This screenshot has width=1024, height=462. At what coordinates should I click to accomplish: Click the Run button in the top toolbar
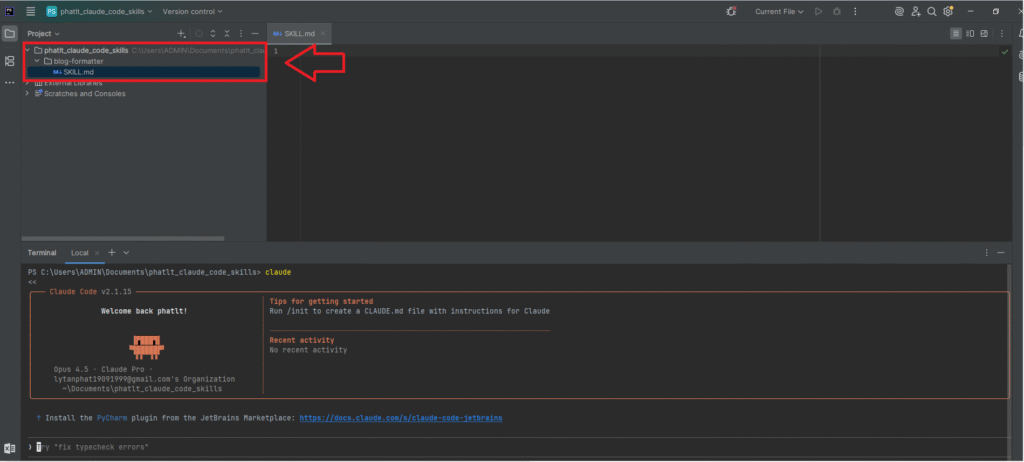click(x=818, y=11)
